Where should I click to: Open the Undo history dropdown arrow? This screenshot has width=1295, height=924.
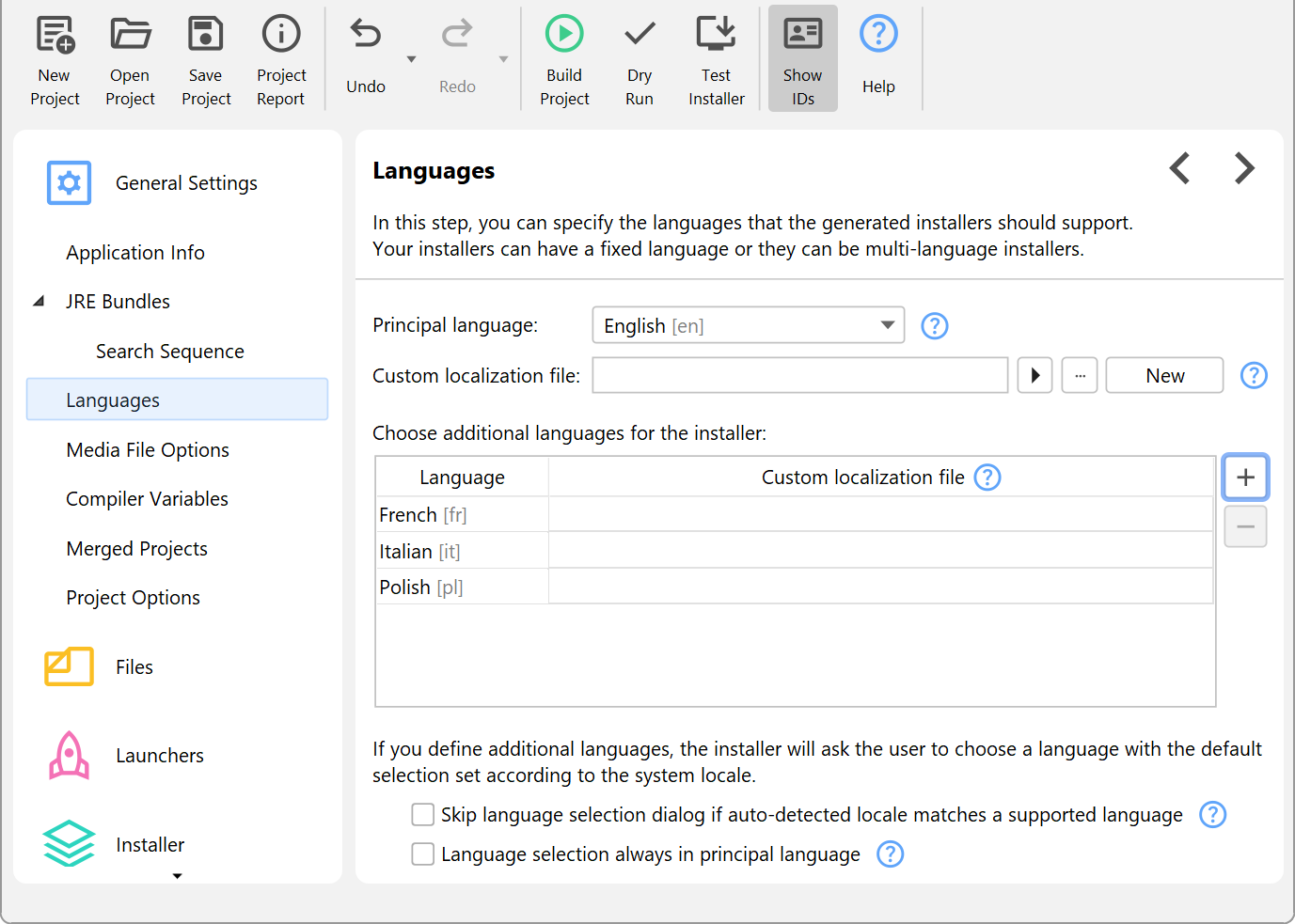tap(411, 59)
